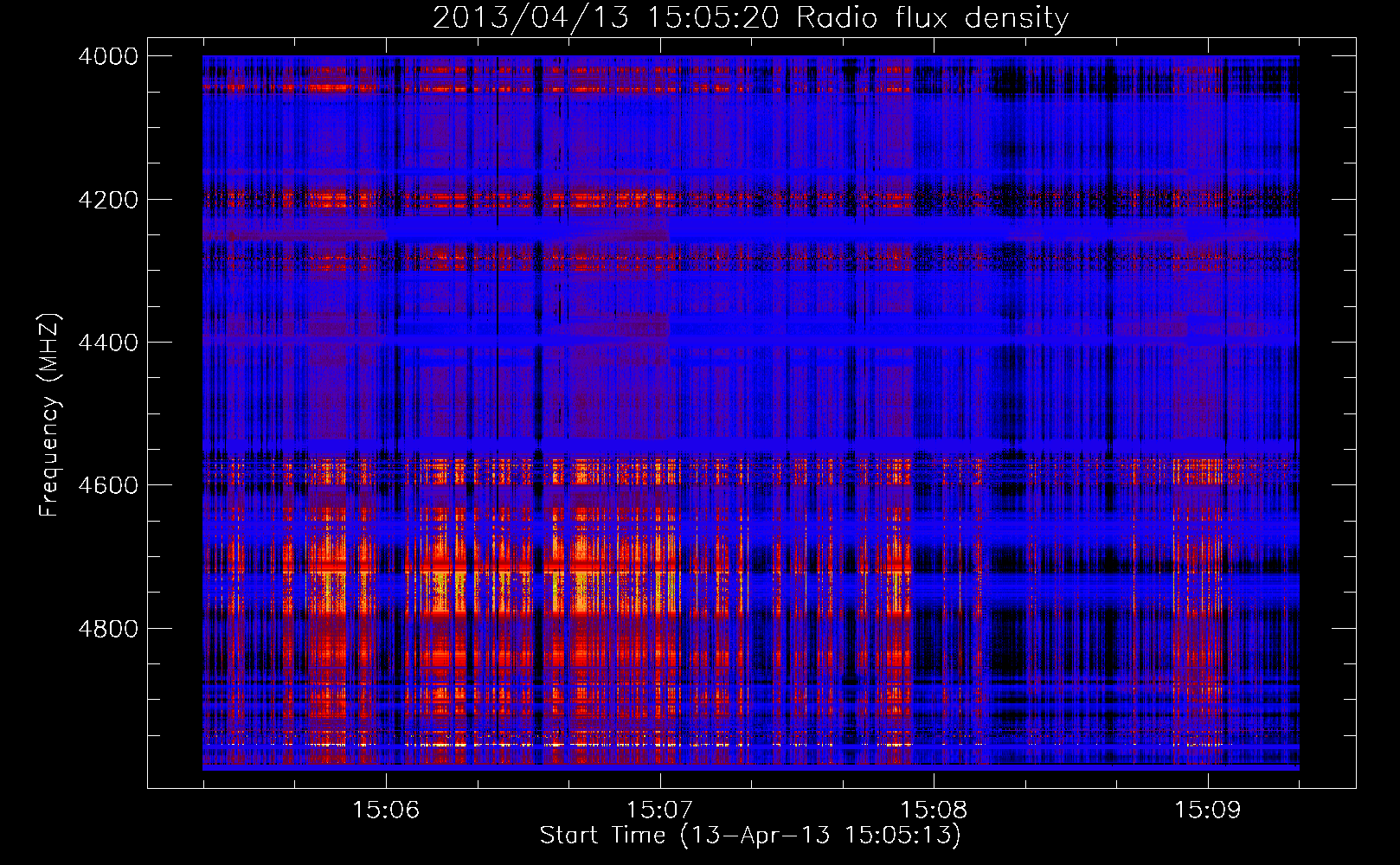Viewport: 1400px width, 865px height.
Task: Click the x-axis label "Start Time (13-Apr-13 15:05:13)"
Action: [750, 836]
